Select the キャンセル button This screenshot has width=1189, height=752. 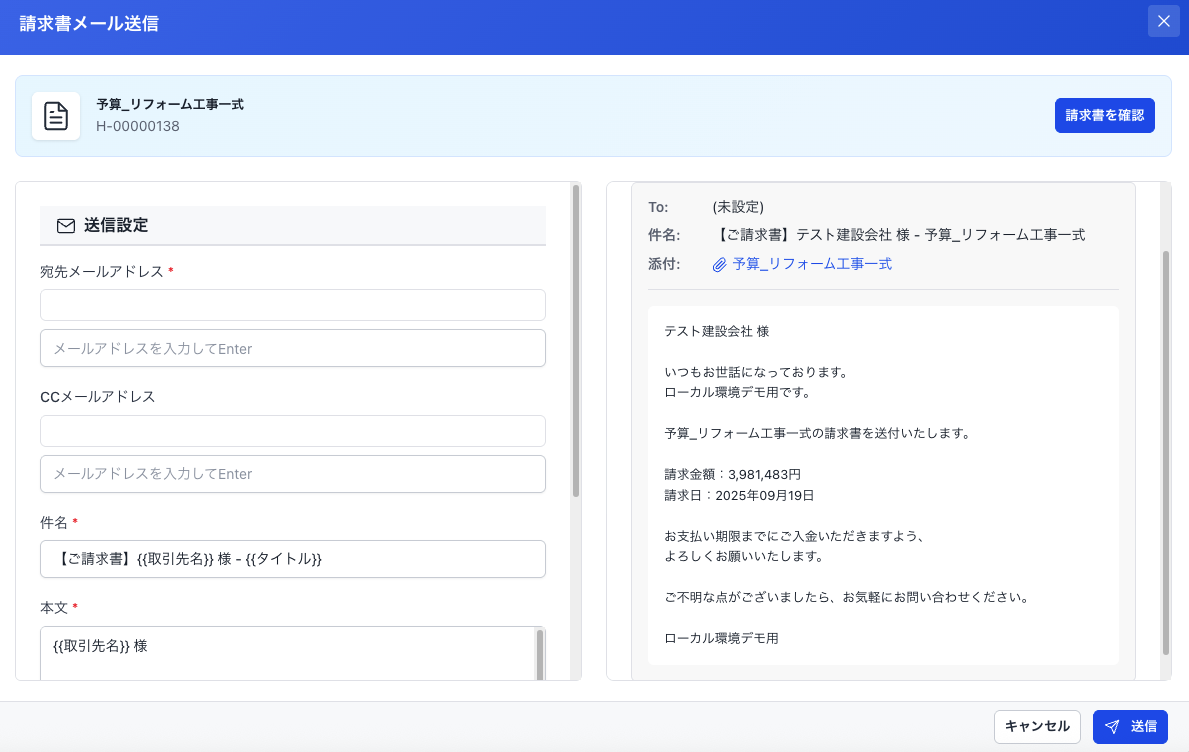[1037, 727]
